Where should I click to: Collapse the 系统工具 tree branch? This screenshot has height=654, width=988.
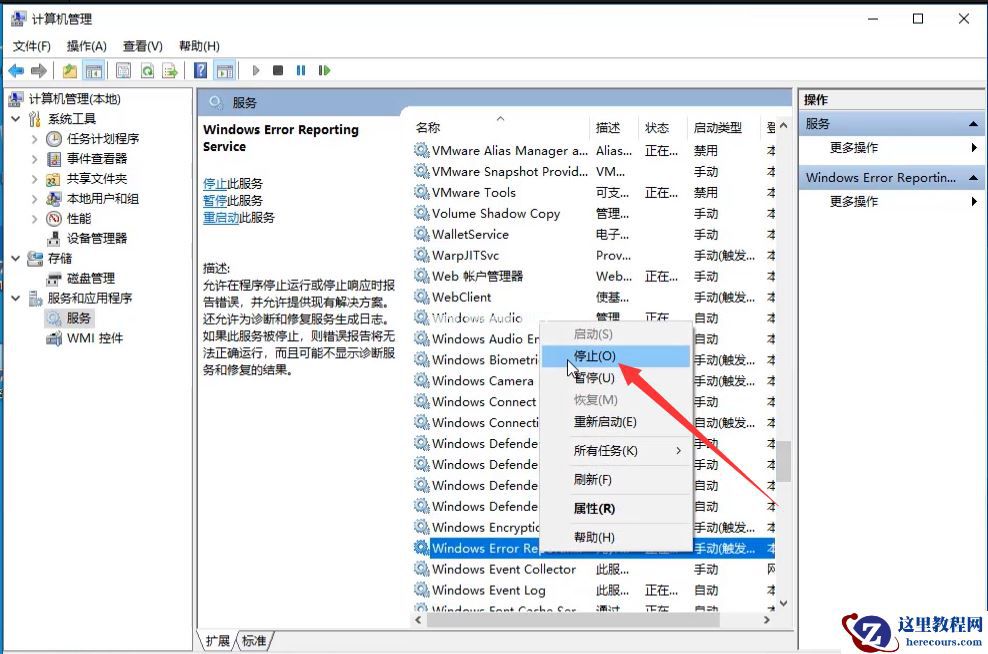tap(17, 118)
